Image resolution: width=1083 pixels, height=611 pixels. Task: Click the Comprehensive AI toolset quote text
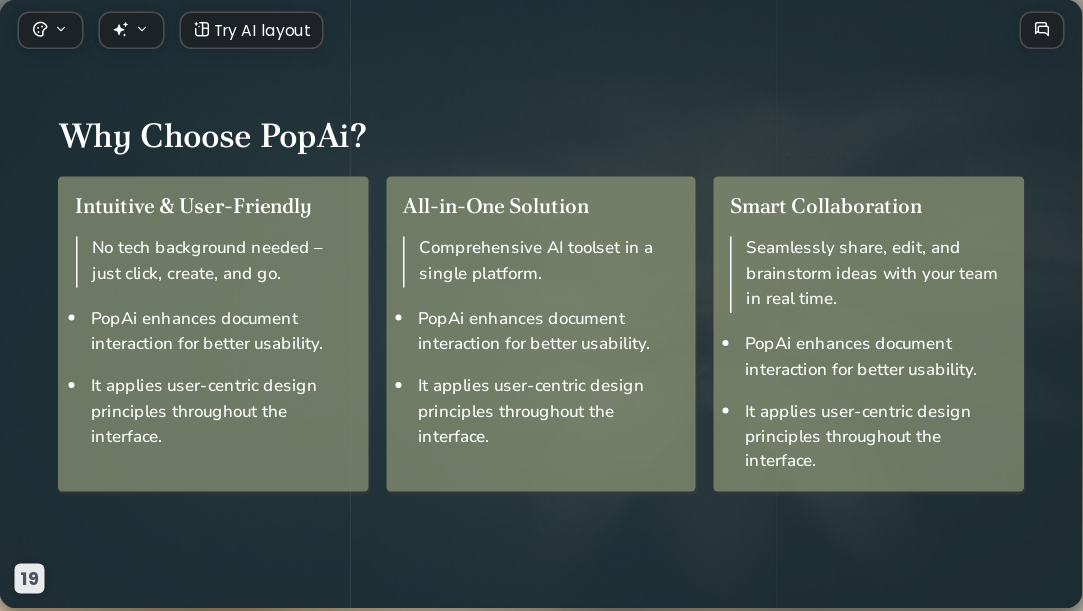point(535,260)
